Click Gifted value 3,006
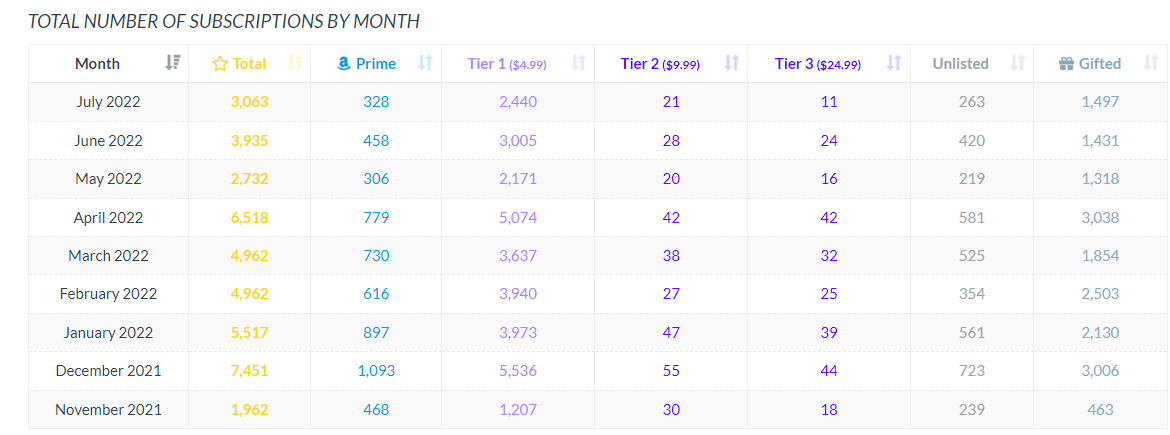The image size is (1170, 435). tap(1101, 371)
